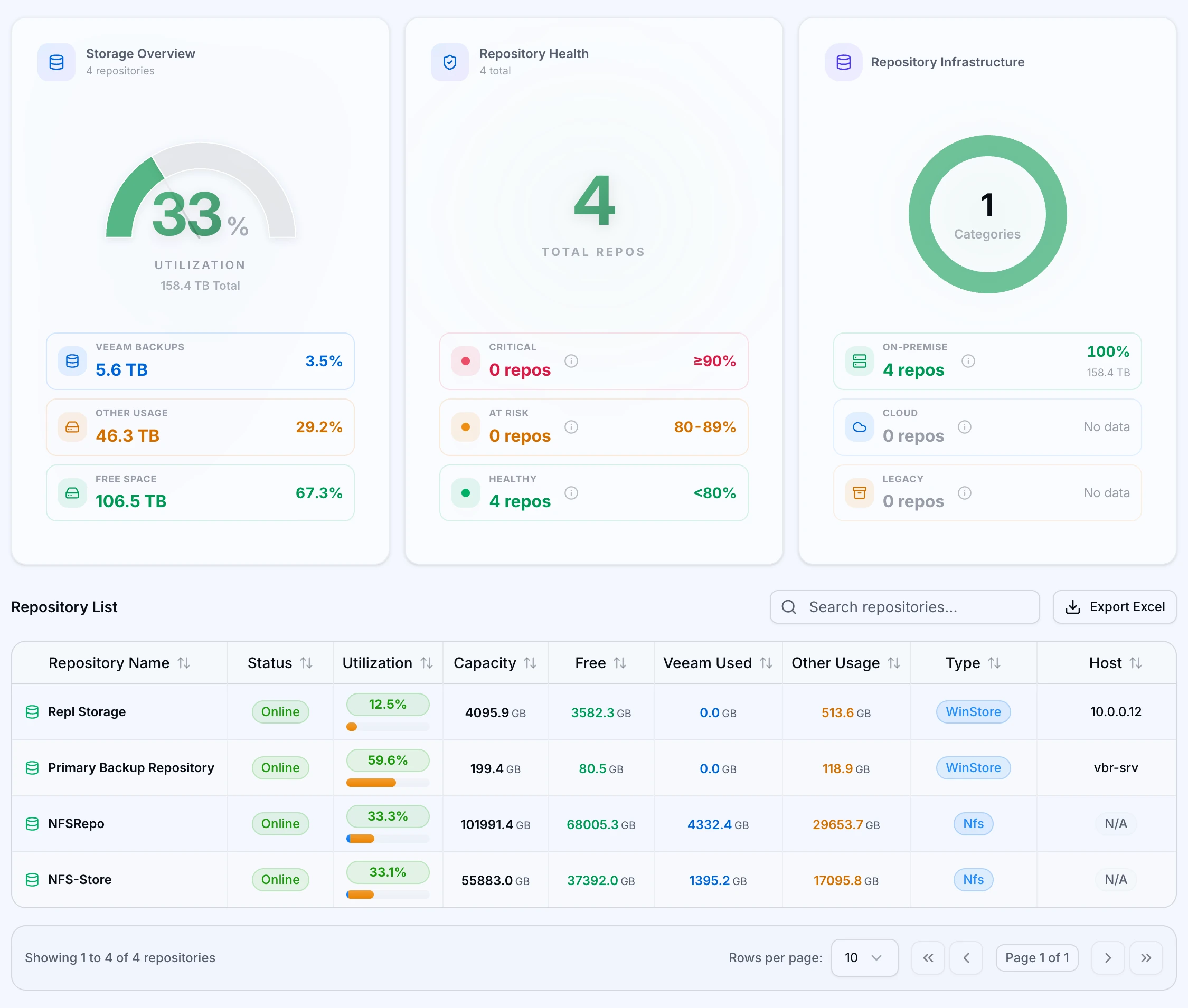The width and height of the screenshot is (1188, 1008).
Task: Open info tooltip for Critical repos
Action: tap(571, 361)
